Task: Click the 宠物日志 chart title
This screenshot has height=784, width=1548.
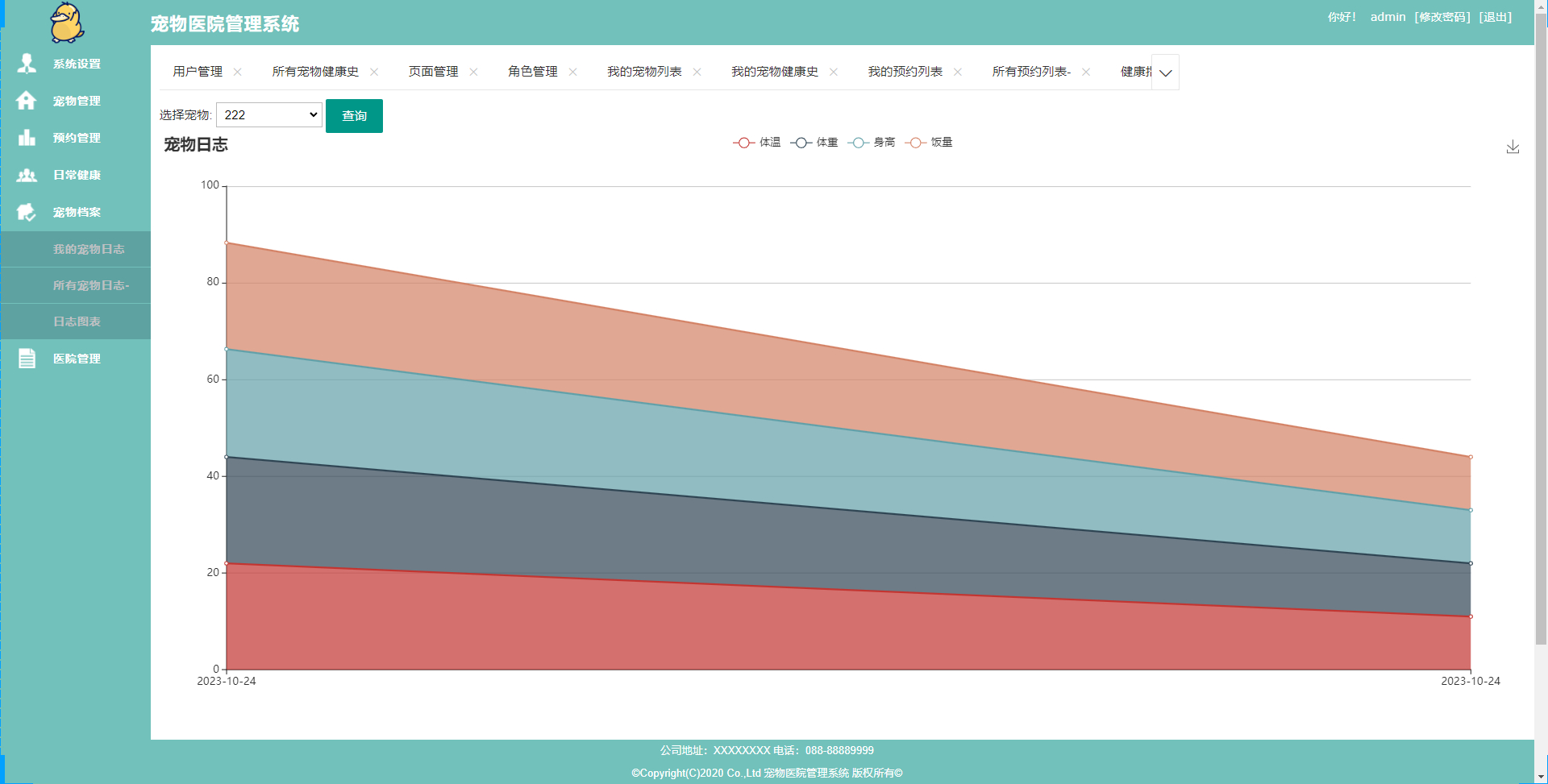Action: (x=196, y=145)
